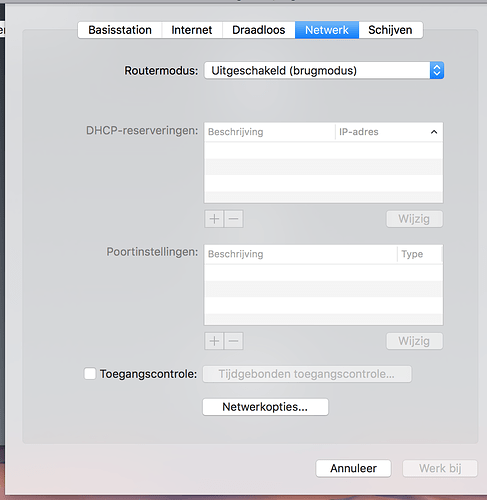Viewport: 487px width, 500px height.
Task: Add a port setting with plus icon
Action: point(214,341)
